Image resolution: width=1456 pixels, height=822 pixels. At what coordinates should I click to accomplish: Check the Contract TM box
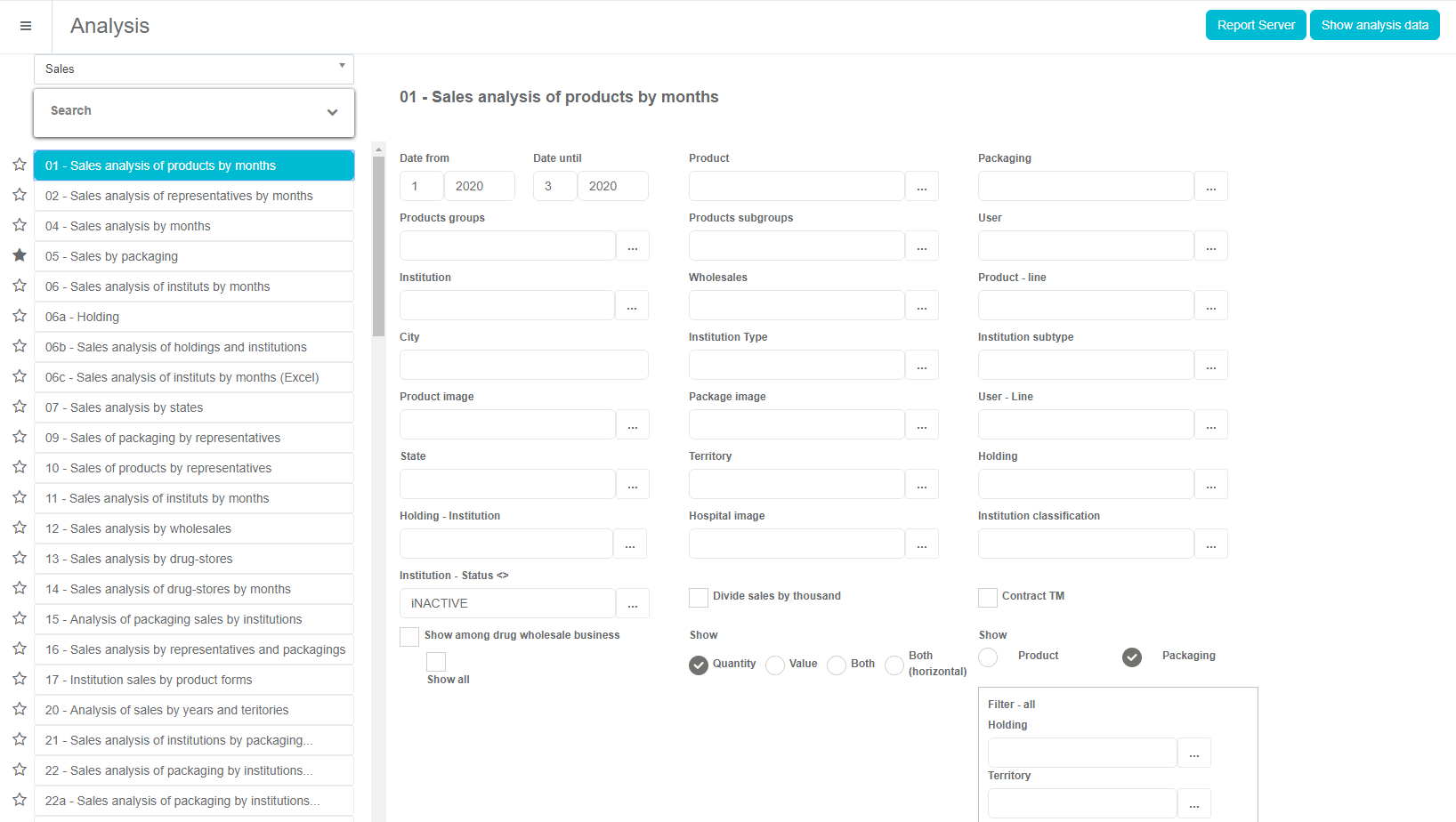pos(988,598)
